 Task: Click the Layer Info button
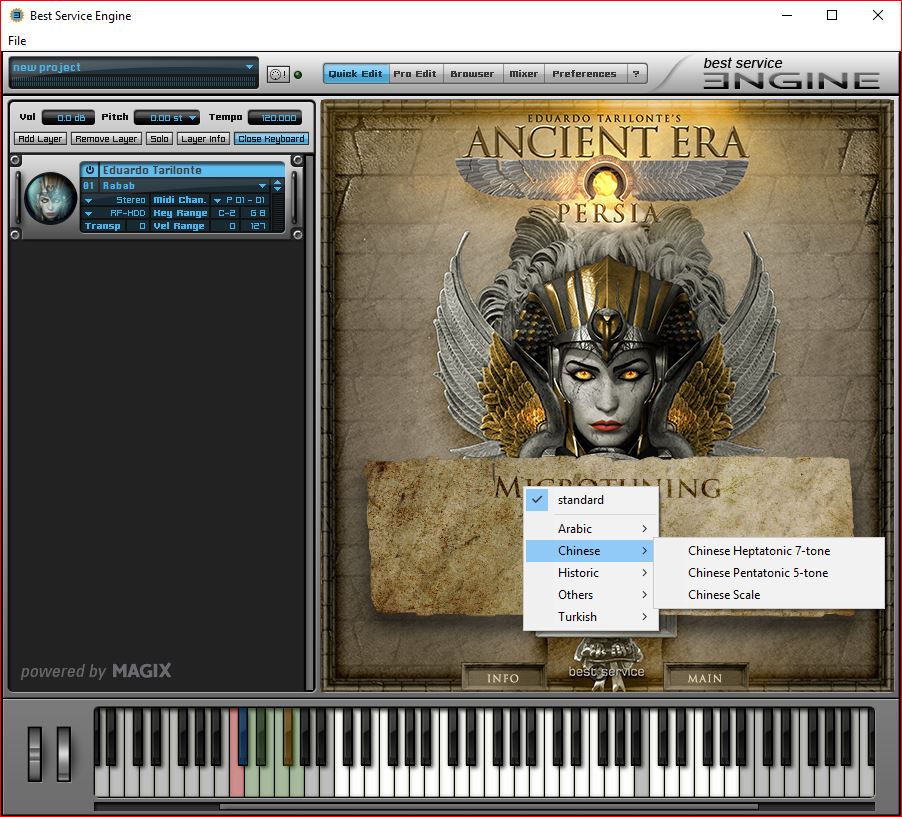pyautogui.click(x=203, y=139)
